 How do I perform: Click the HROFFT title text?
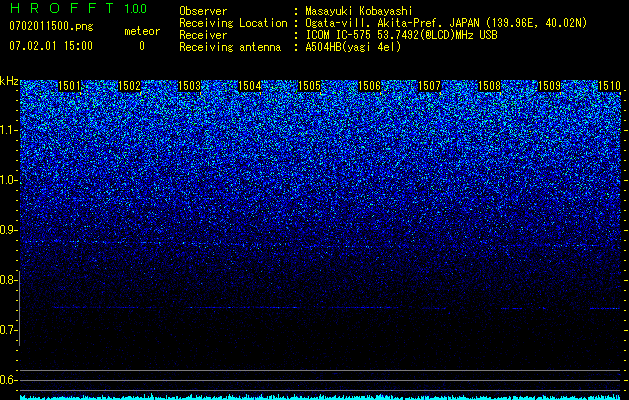(62, 8)
